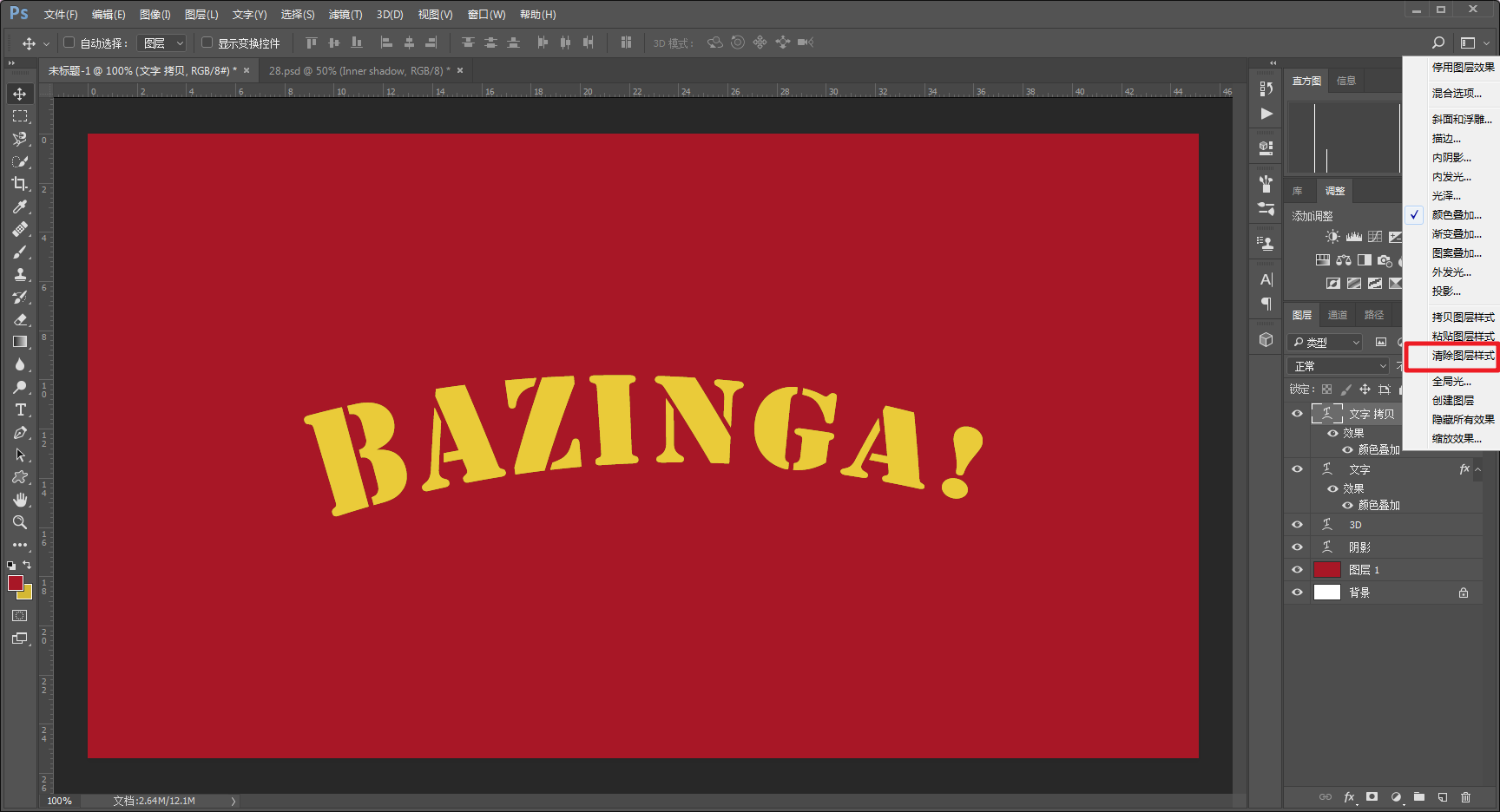
Task: Open the Character panel icon
Action: tap(1266, 279)
